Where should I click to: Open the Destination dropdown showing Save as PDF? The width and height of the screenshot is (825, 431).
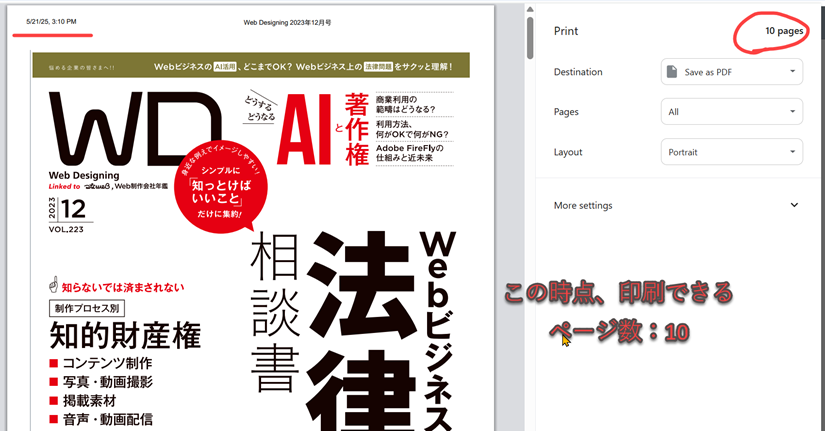point(731,72)
